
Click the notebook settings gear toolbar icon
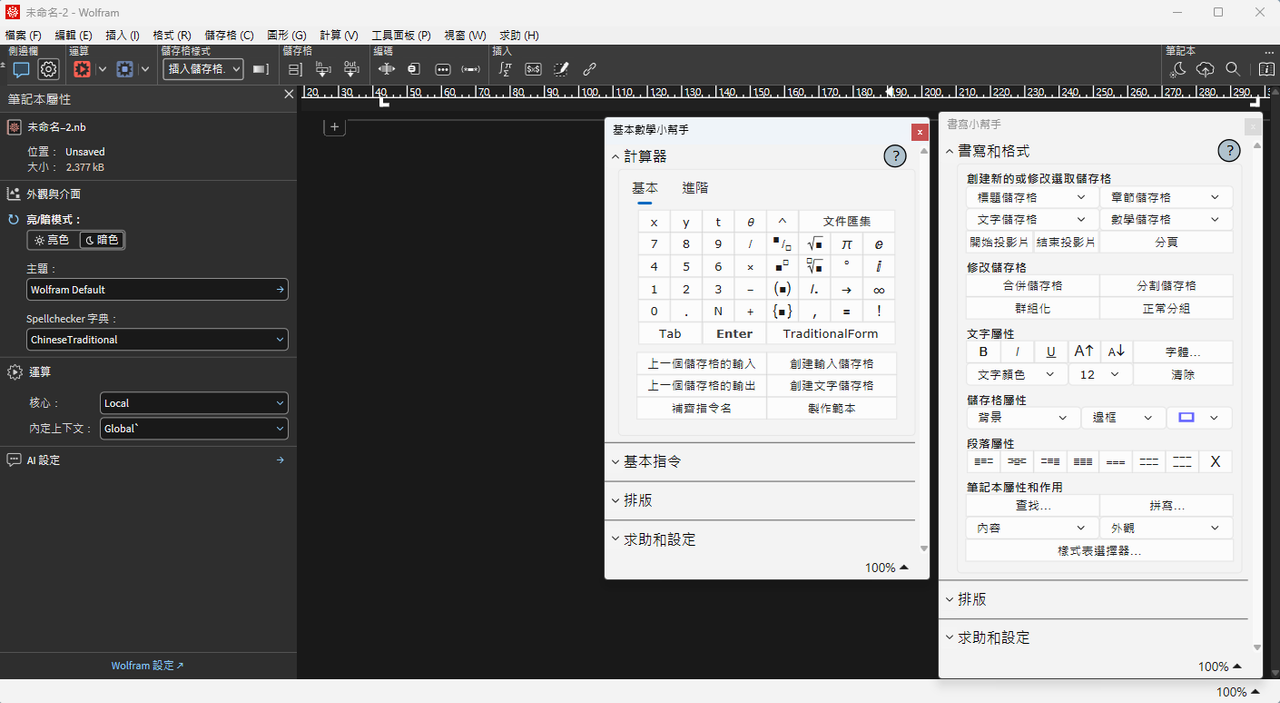[x=49, y=69]
